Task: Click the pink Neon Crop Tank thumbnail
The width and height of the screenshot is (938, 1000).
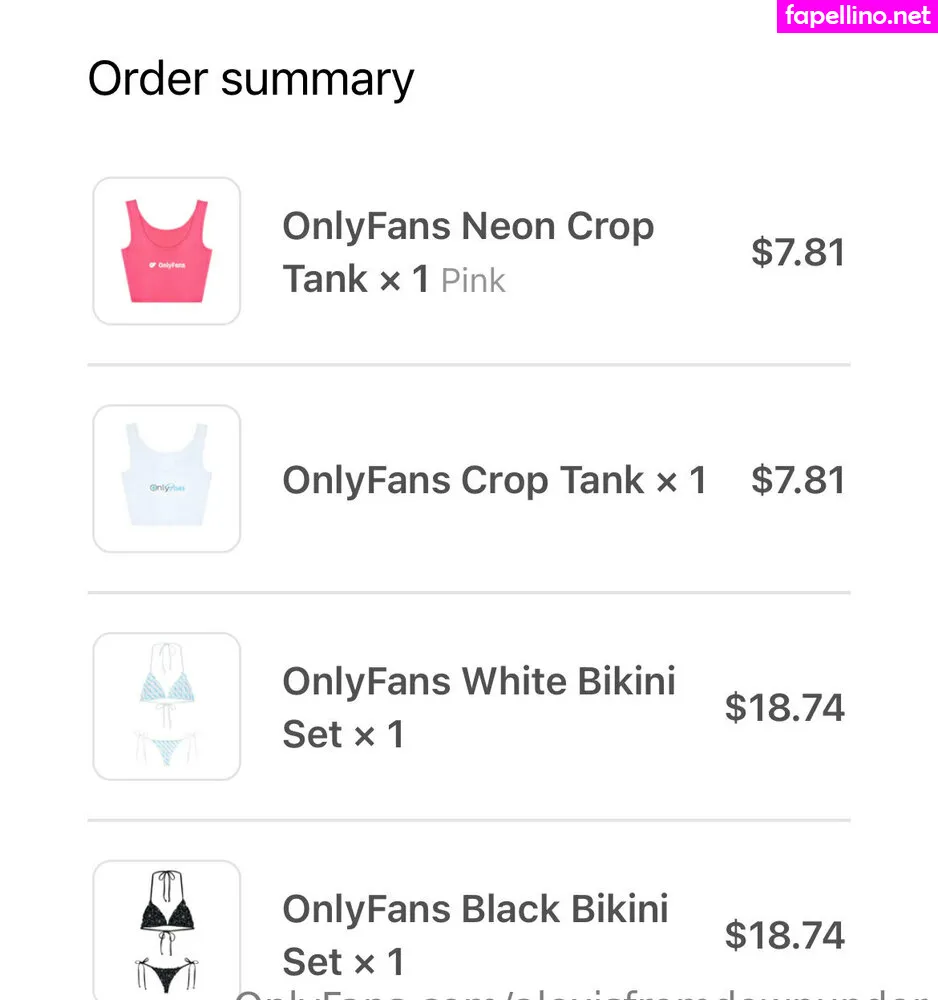Action: click(x=166, y=251)
